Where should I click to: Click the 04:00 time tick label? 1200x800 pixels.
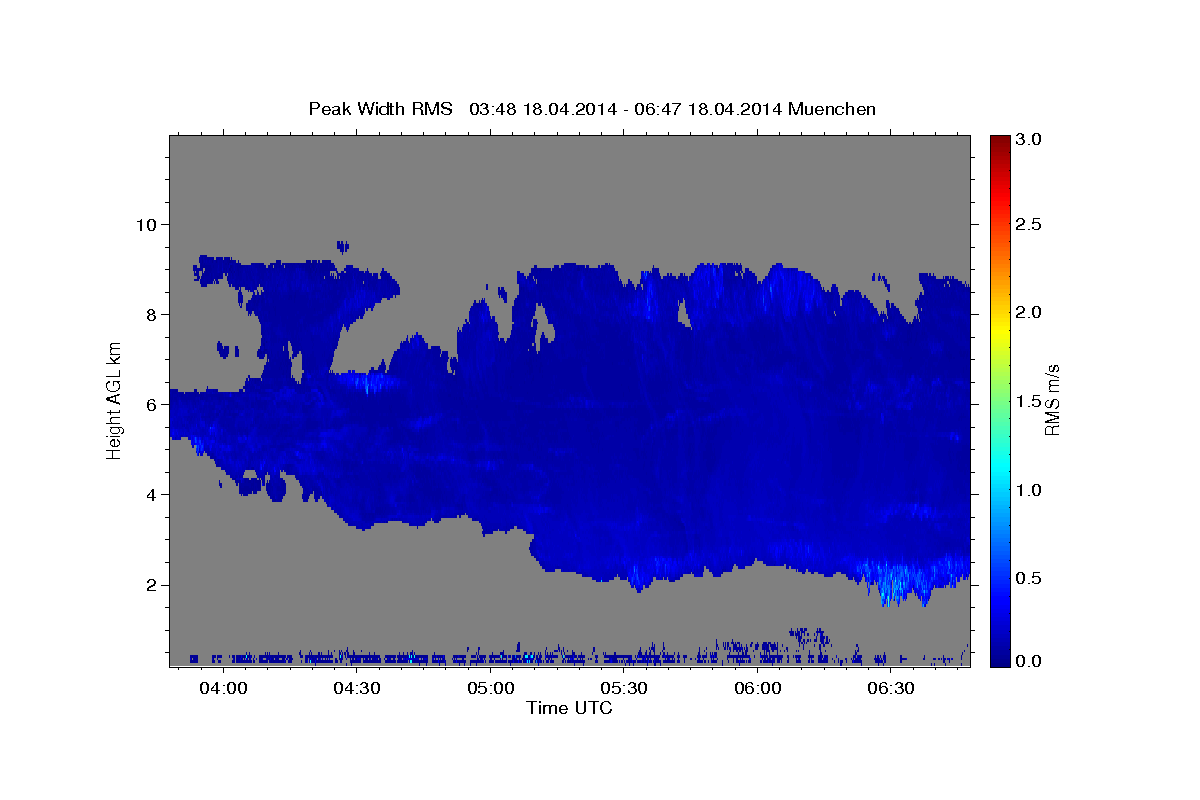tap(223, 689)
